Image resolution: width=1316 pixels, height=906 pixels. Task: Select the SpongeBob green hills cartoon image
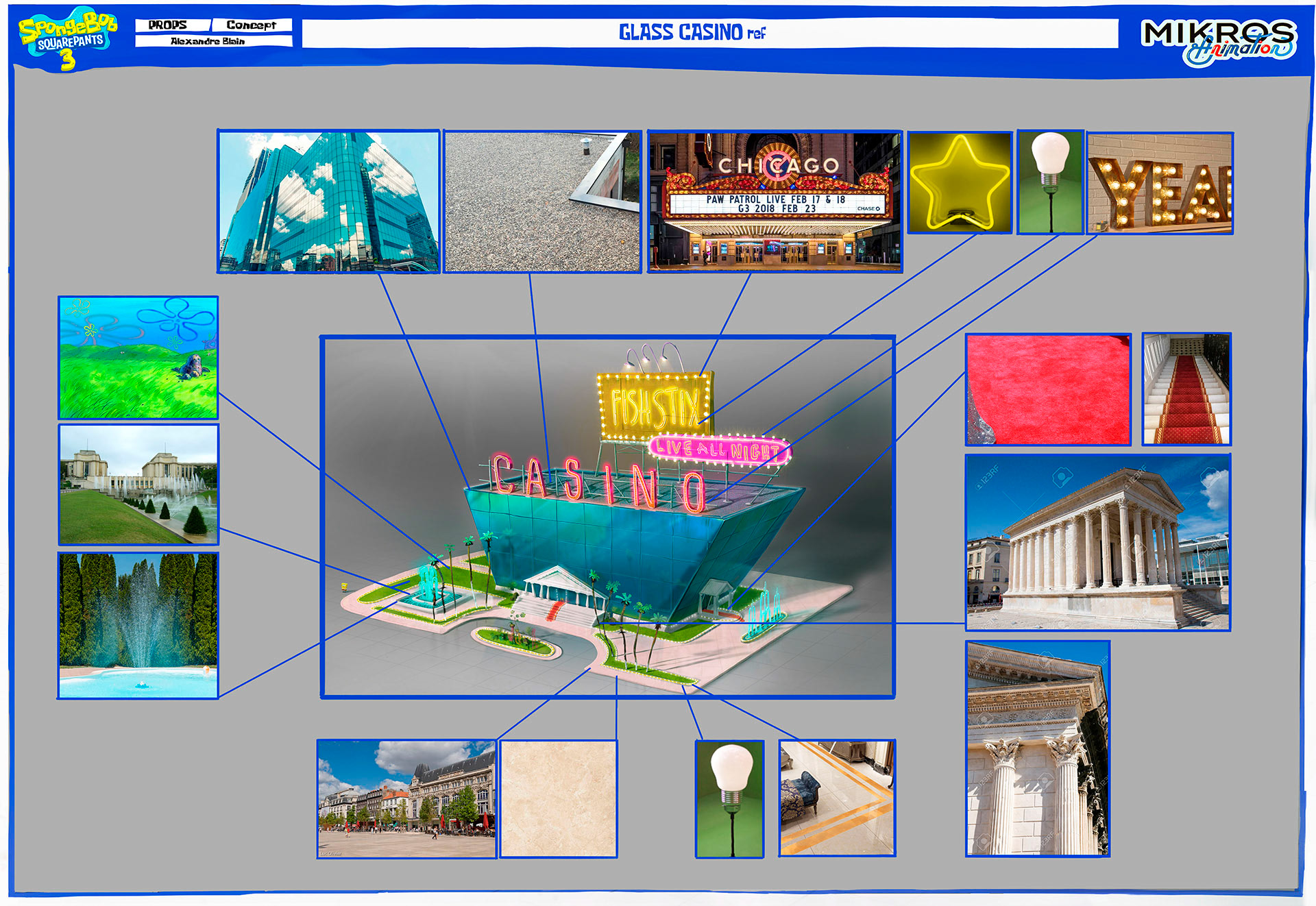[x=138, y=357]
